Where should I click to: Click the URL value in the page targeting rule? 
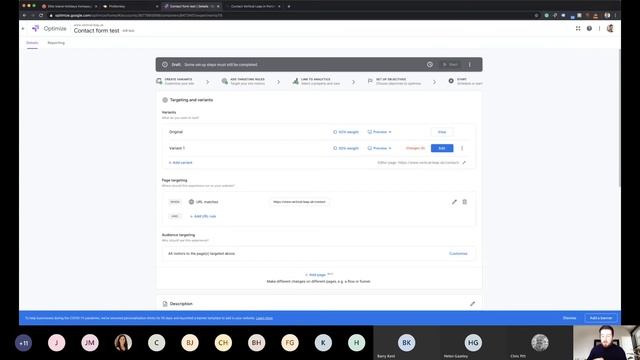299,202
